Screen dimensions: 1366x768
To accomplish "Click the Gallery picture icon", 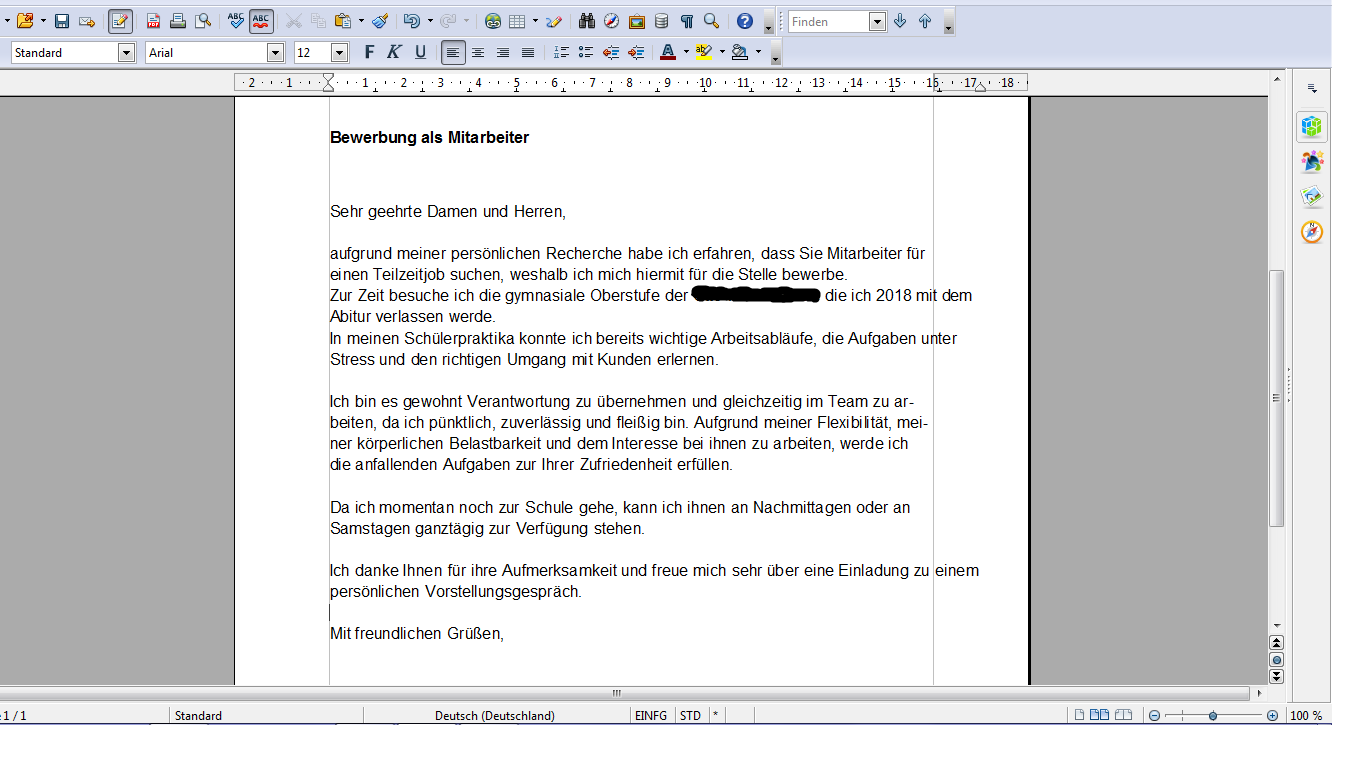I will tap(636, 21).
